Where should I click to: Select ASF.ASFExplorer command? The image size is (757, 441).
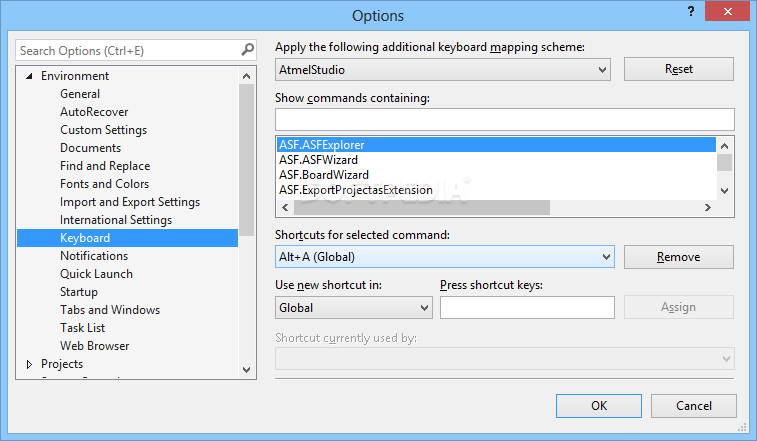pos(497,144)
